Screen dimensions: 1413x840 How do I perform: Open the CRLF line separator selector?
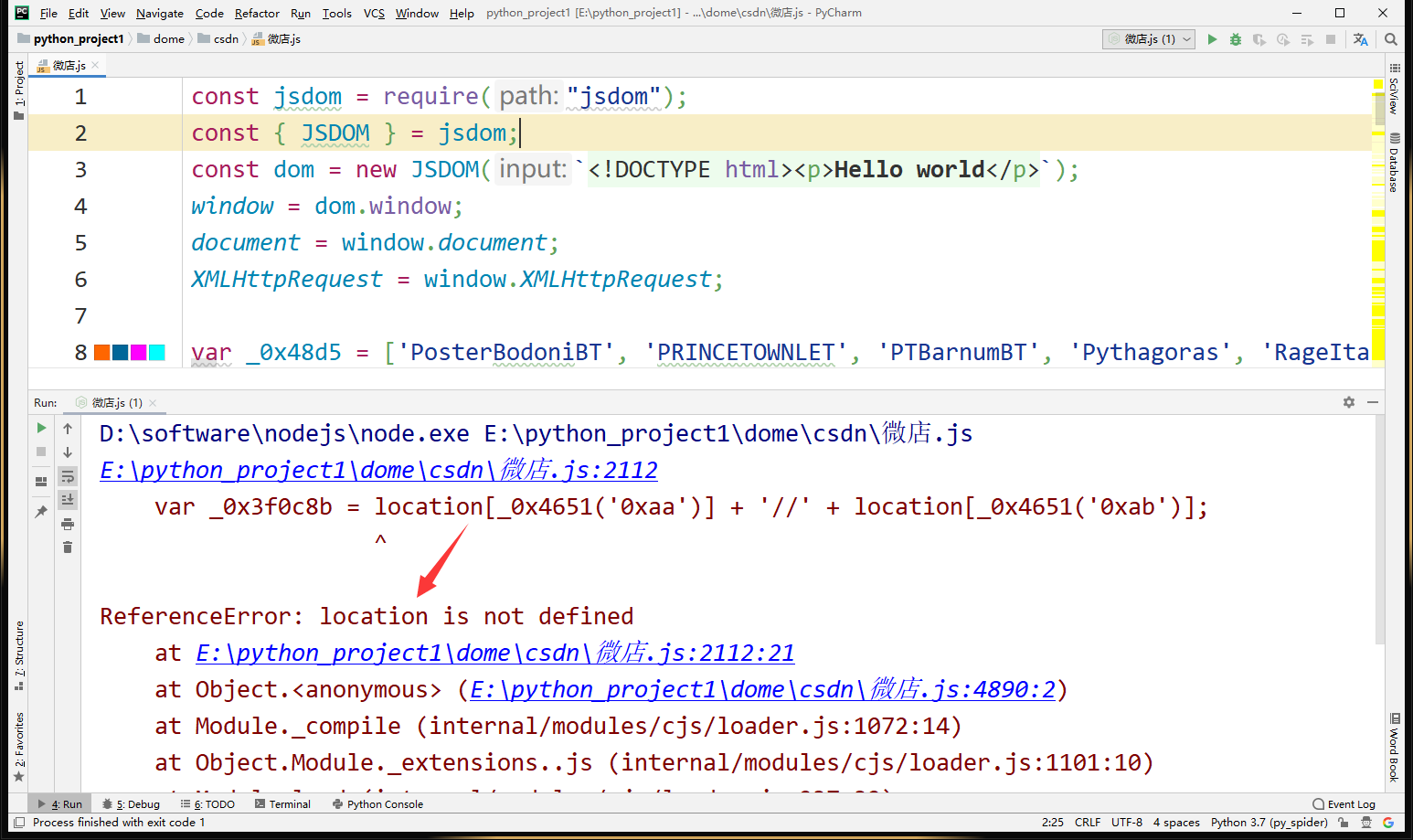[1088, 823]
